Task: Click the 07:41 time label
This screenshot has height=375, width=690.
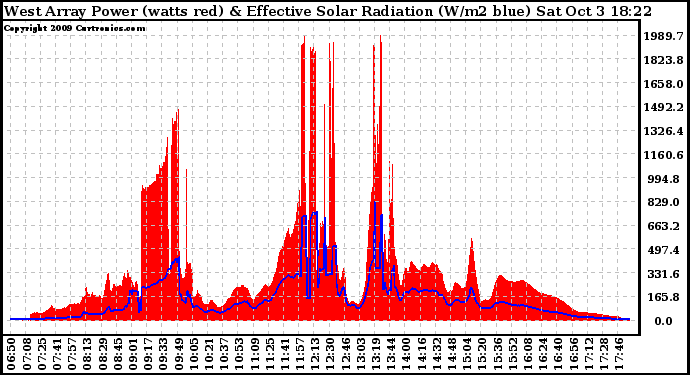Action: pyautogui.click(x=57, y=353)
